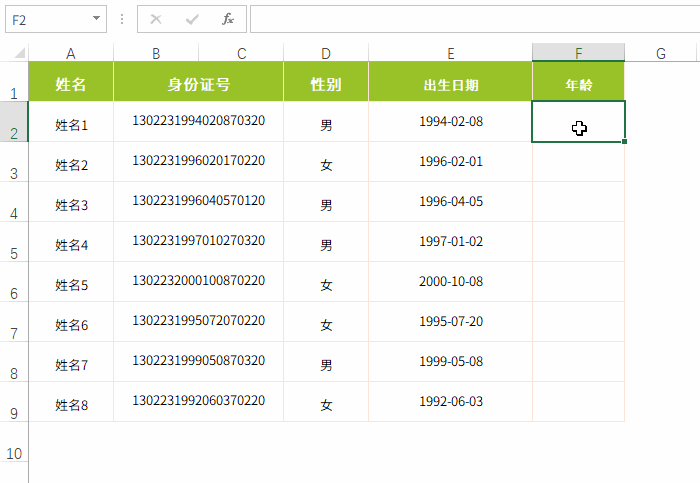Image resolution: width=700 pixels, height=483 pixels.
Task: Click the Cancel X icon in formula bar
Action: tap(156, 19)
